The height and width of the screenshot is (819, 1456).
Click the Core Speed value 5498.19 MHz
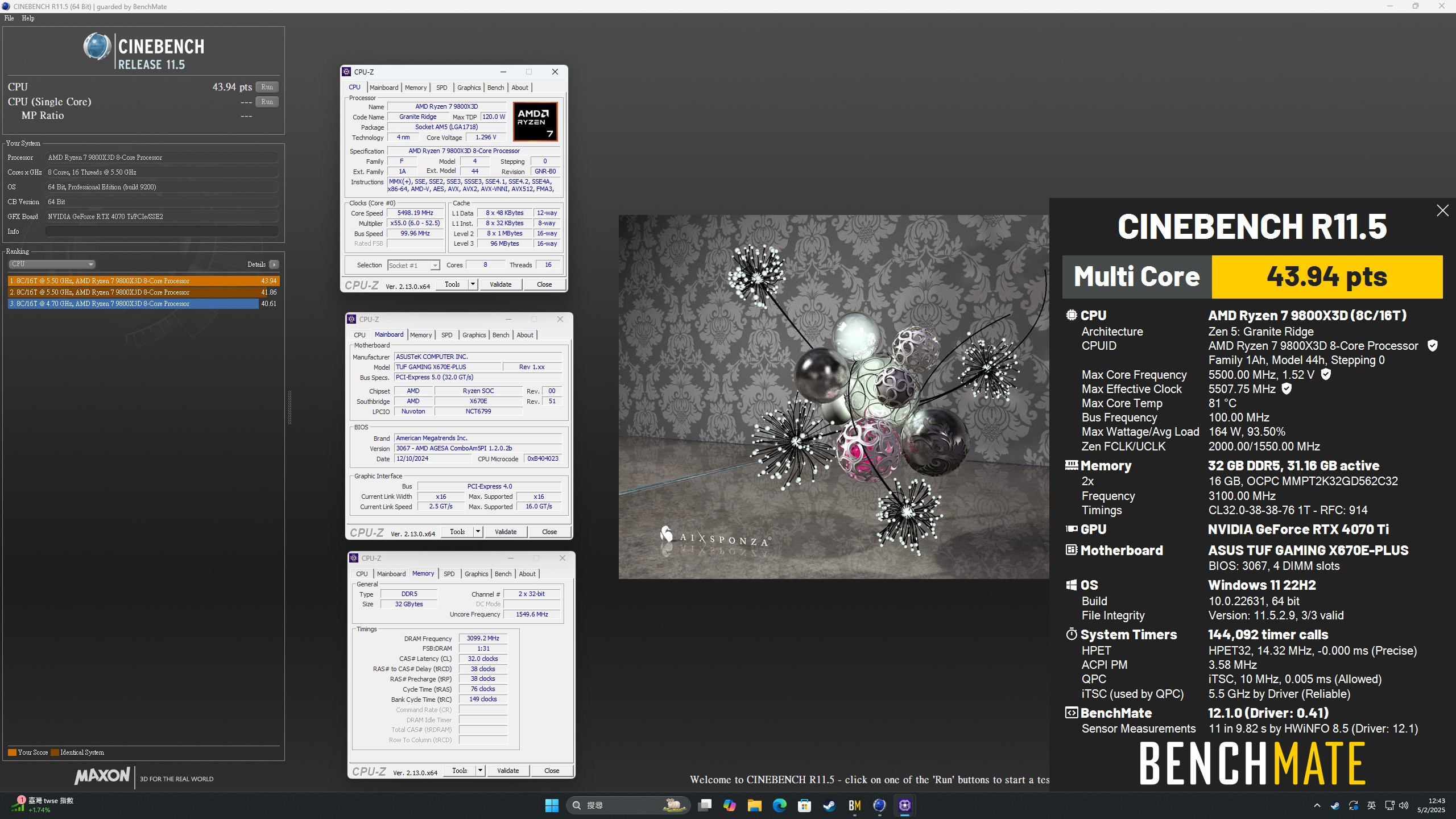pyautogui.click(x=415, y=213)
